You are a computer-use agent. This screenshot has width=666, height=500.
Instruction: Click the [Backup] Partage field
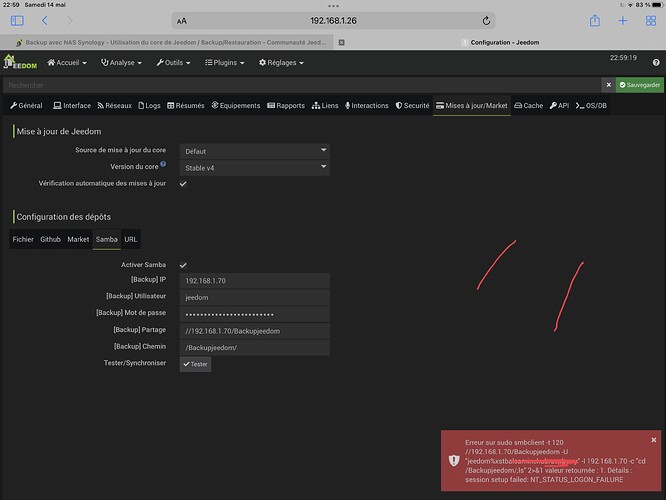pyautogui.click(x=255, y=331)
